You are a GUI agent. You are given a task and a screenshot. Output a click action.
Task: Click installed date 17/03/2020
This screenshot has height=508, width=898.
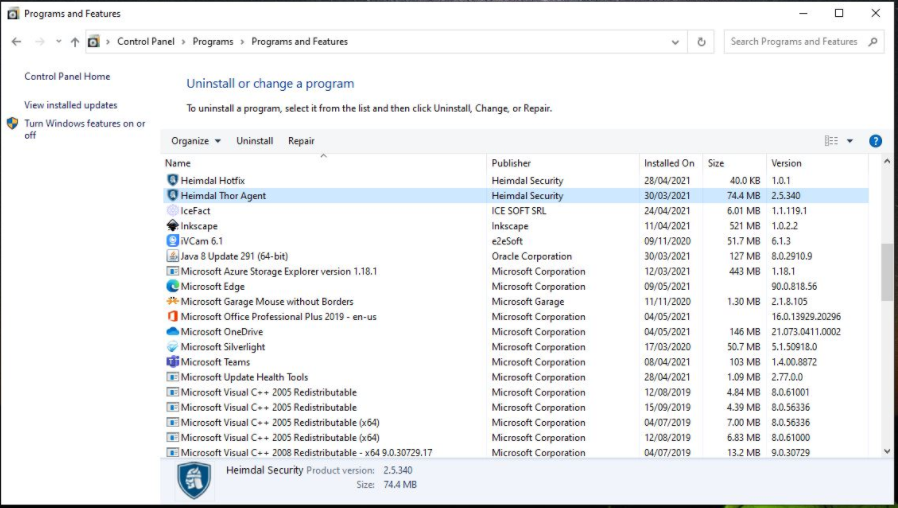[x=667, y=347]
